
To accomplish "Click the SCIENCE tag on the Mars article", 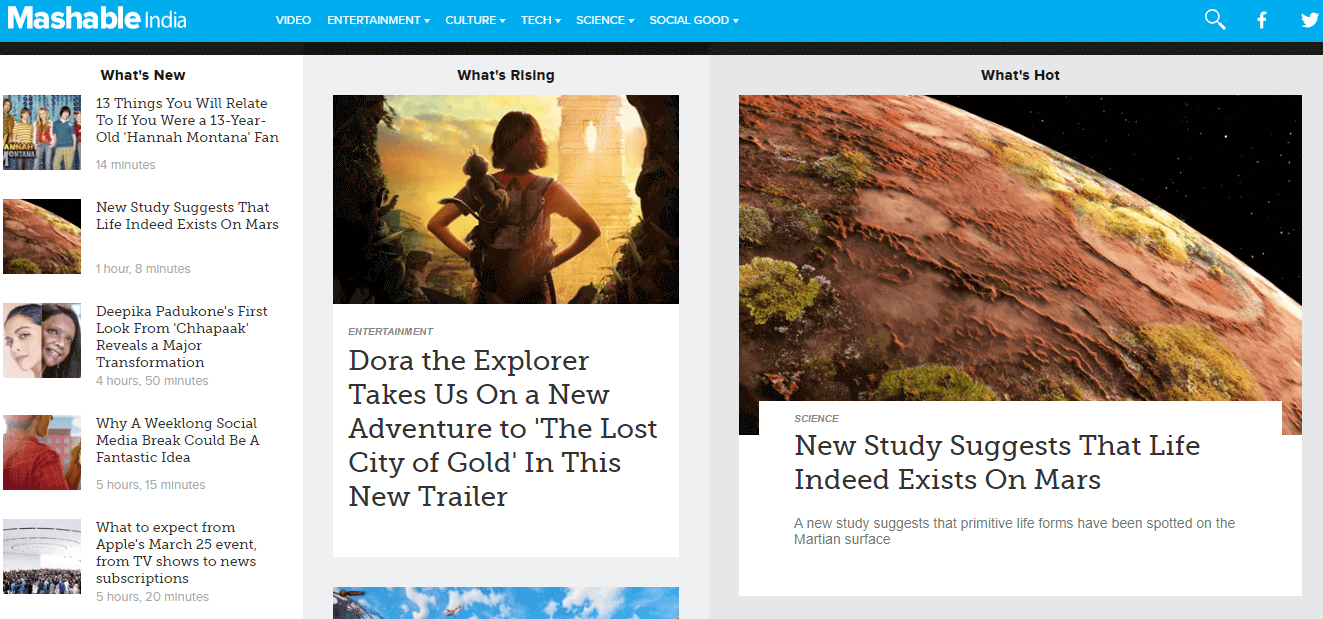I will click(817, 418).
